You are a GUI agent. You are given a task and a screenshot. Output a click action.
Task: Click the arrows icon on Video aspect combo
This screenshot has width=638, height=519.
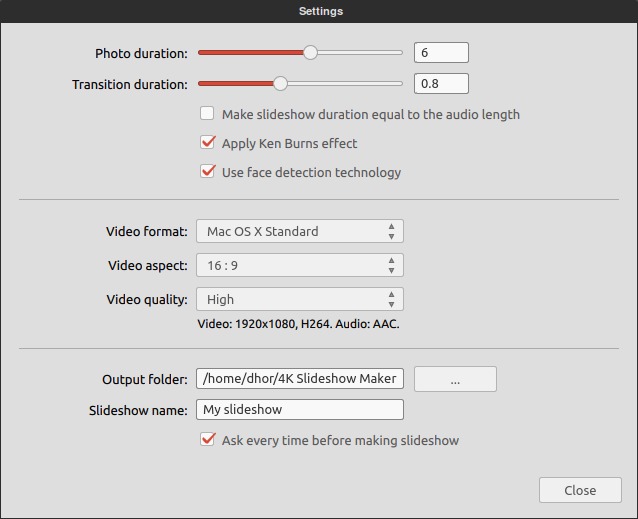click(391, 265)
